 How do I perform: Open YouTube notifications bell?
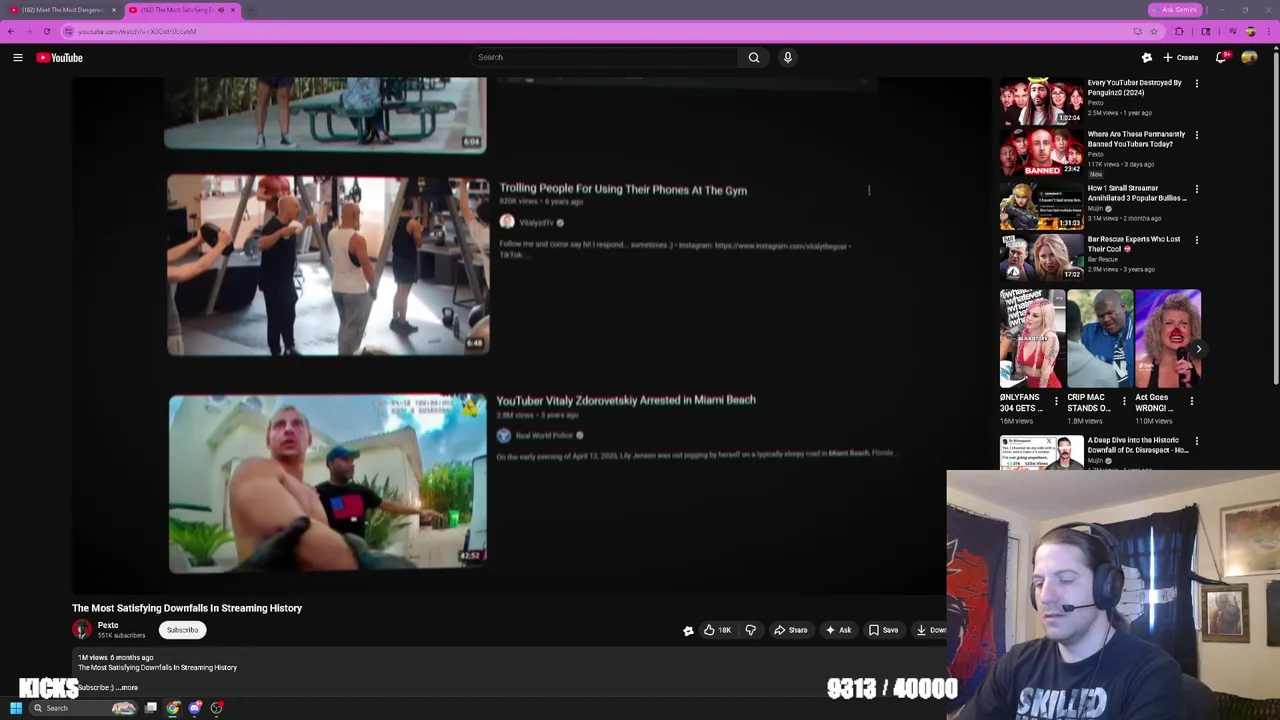(x=1221, y=58)
